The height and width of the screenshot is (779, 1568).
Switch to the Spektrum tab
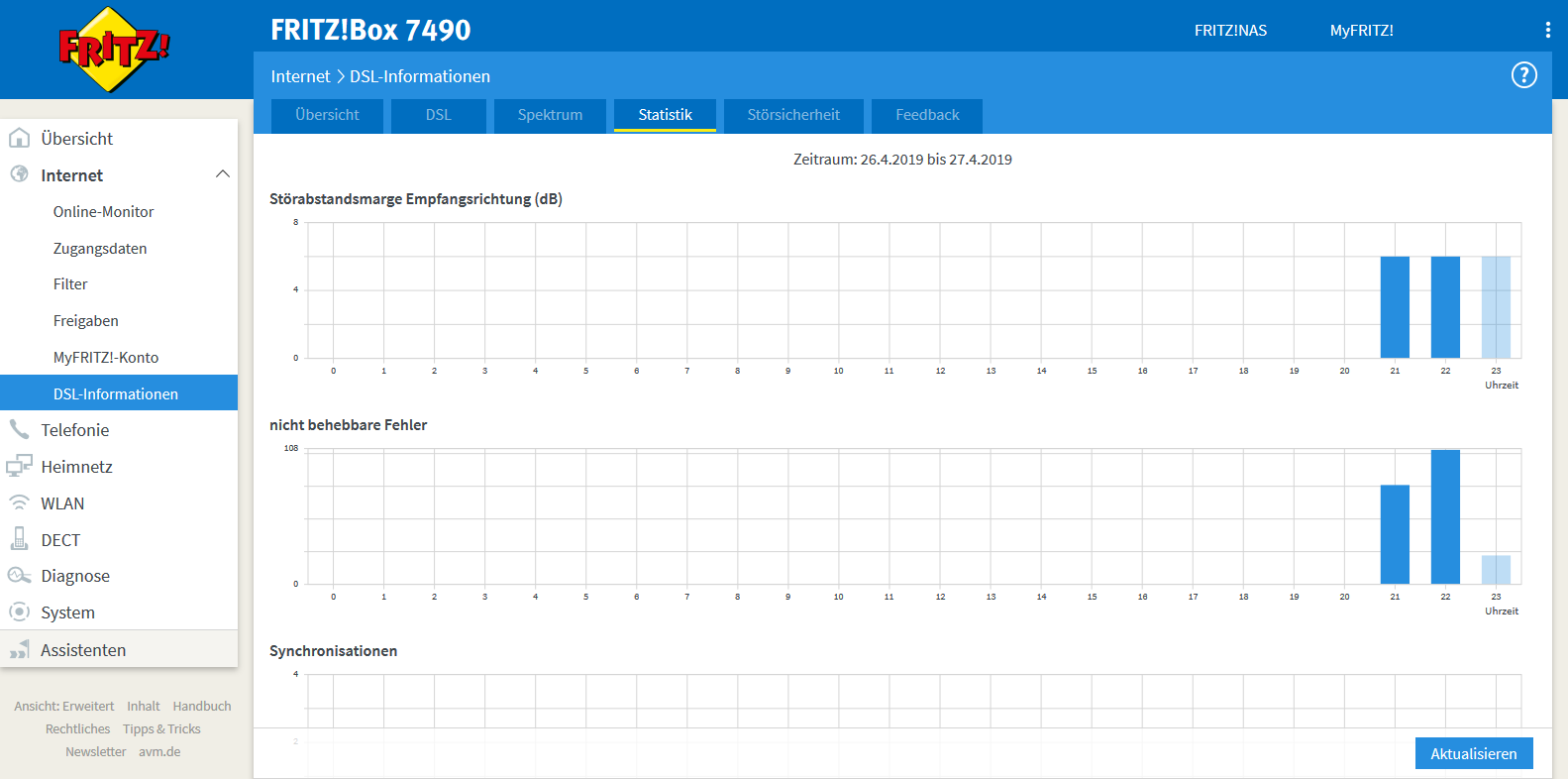(x=550, y=115)
